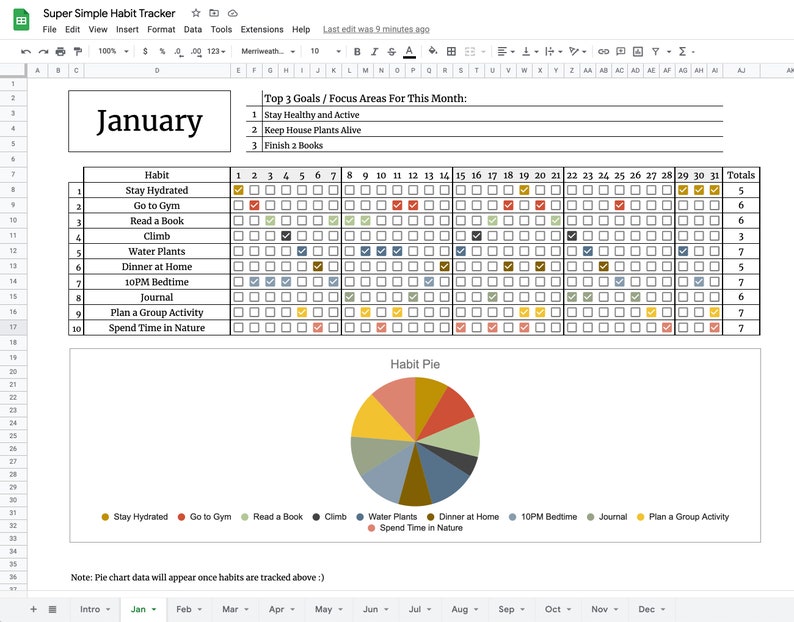The width and height of the screenshot is (794, 622).
Task: Uncheck Spend Time in Nature day 31
Action: (714, 328)
